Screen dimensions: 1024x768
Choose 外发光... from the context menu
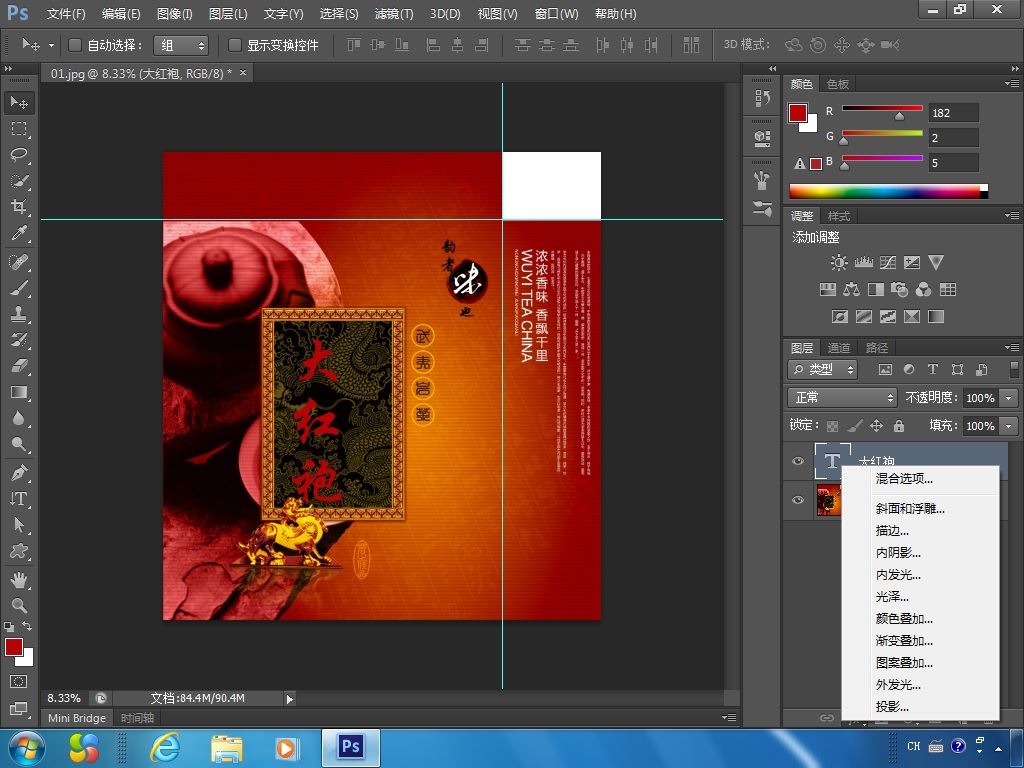pyautogui.click(x=920, y=684)
